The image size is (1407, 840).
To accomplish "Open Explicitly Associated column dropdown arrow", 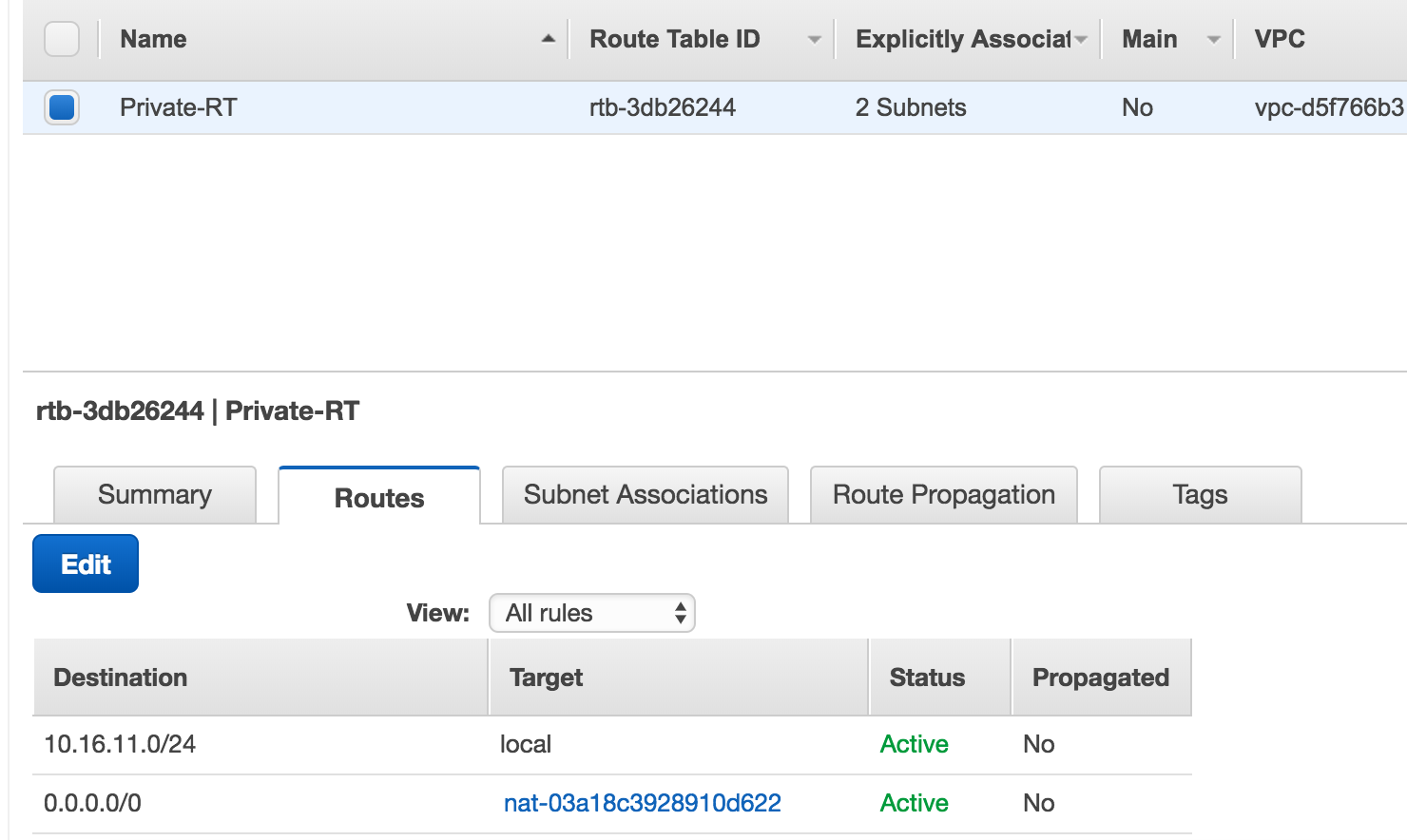I will (x=1081, y=39).
